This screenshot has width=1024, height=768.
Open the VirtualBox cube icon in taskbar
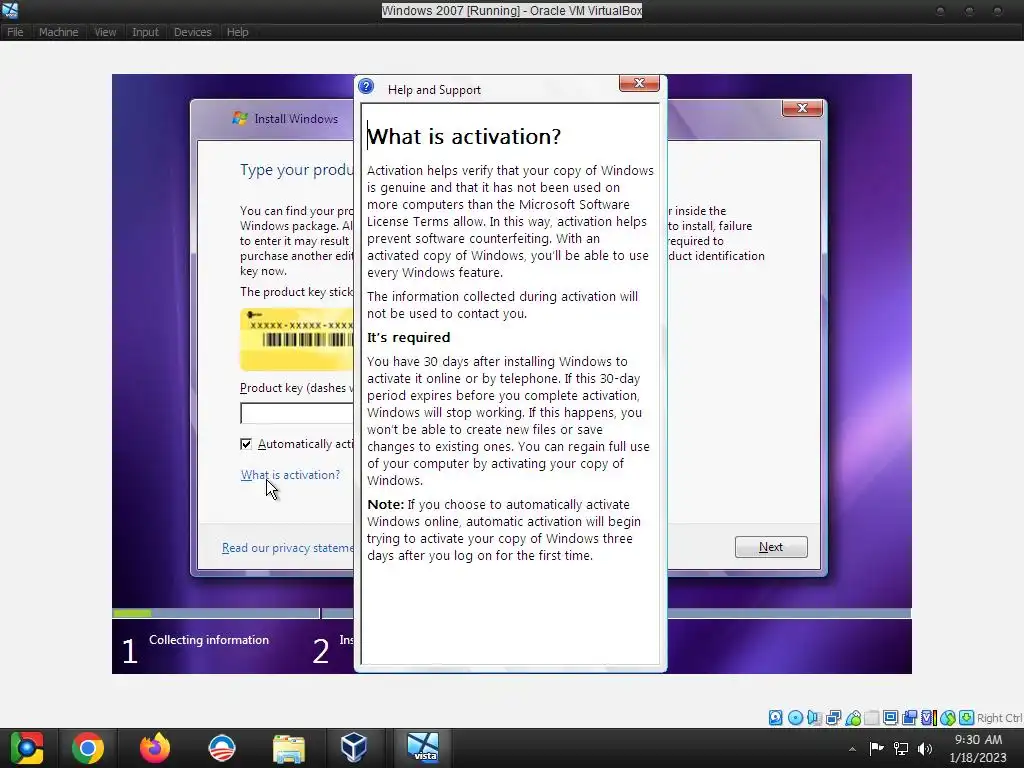pyautogui.click(x=354, y=748)
